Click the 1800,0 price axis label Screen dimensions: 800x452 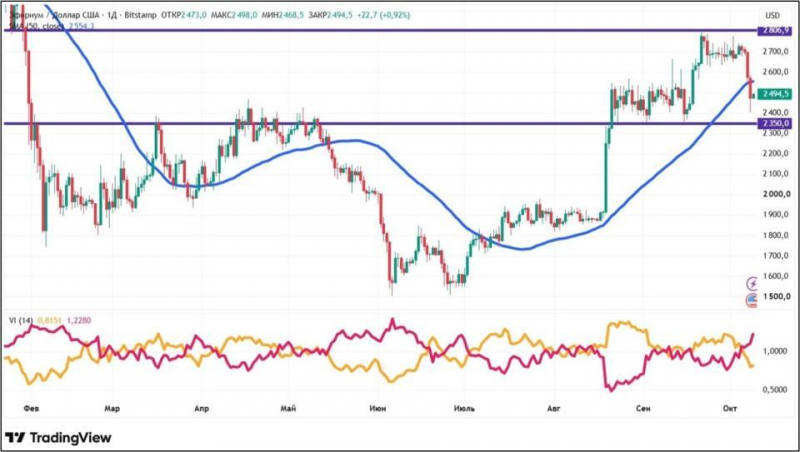pos(776,235)
